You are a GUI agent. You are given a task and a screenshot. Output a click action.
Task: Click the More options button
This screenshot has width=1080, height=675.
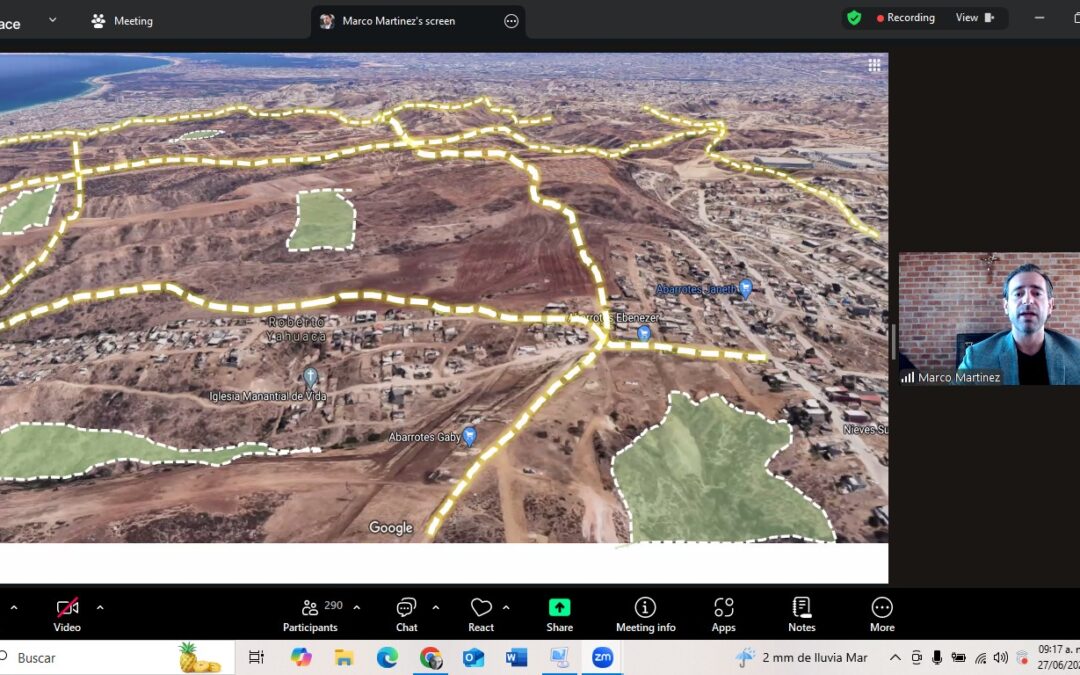point(881,614)
